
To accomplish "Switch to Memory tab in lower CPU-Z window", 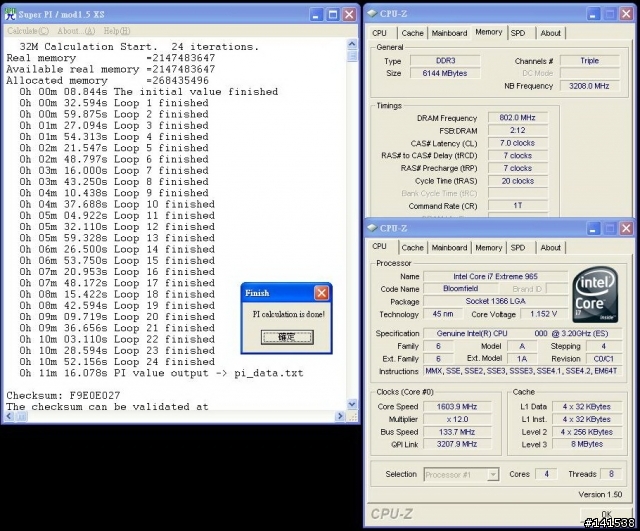I will click(489, 248).
